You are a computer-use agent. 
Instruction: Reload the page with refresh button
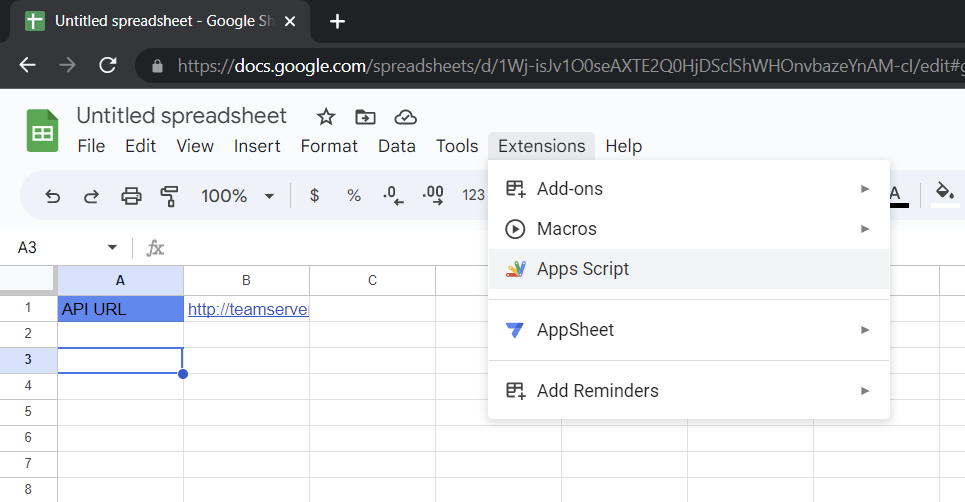click(108, 65)
